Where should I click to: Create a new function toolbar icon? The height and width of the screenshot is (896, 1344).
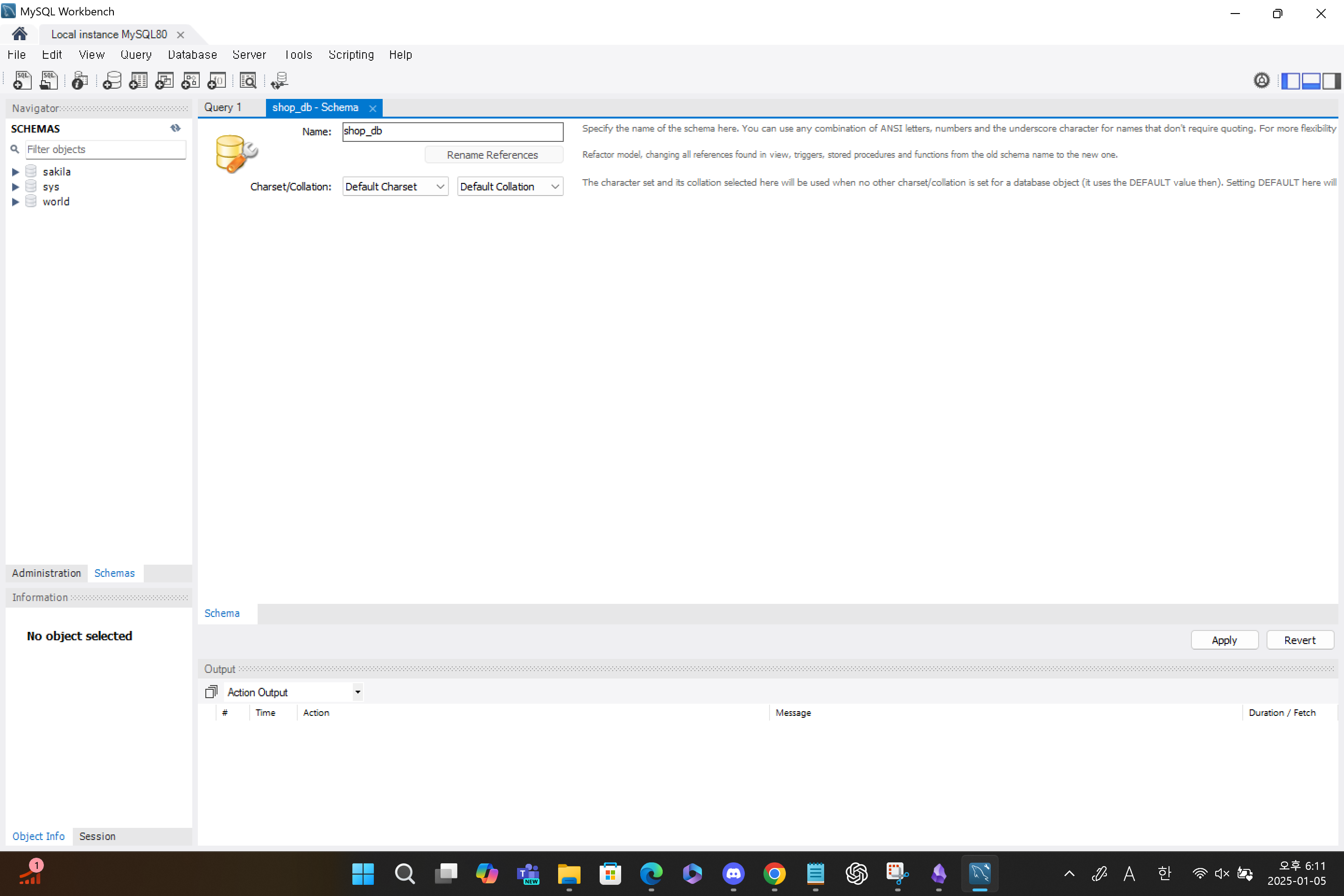217,81
